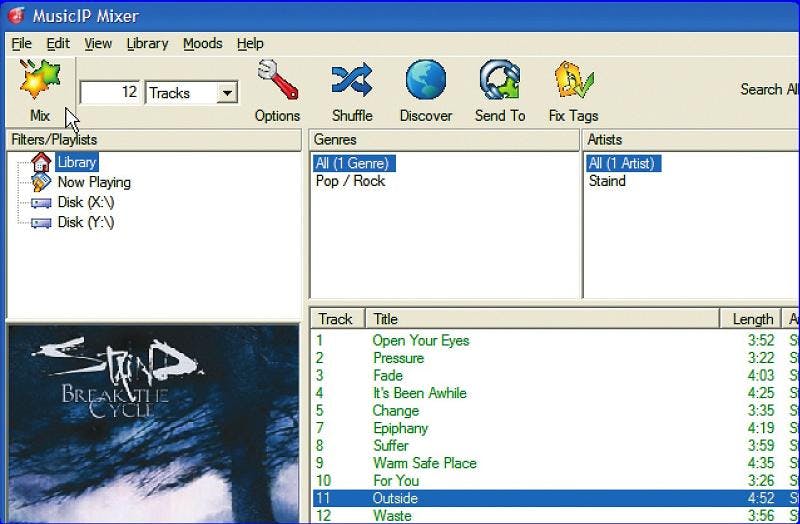Select track Warm Safe Place

tap(556, 463)
